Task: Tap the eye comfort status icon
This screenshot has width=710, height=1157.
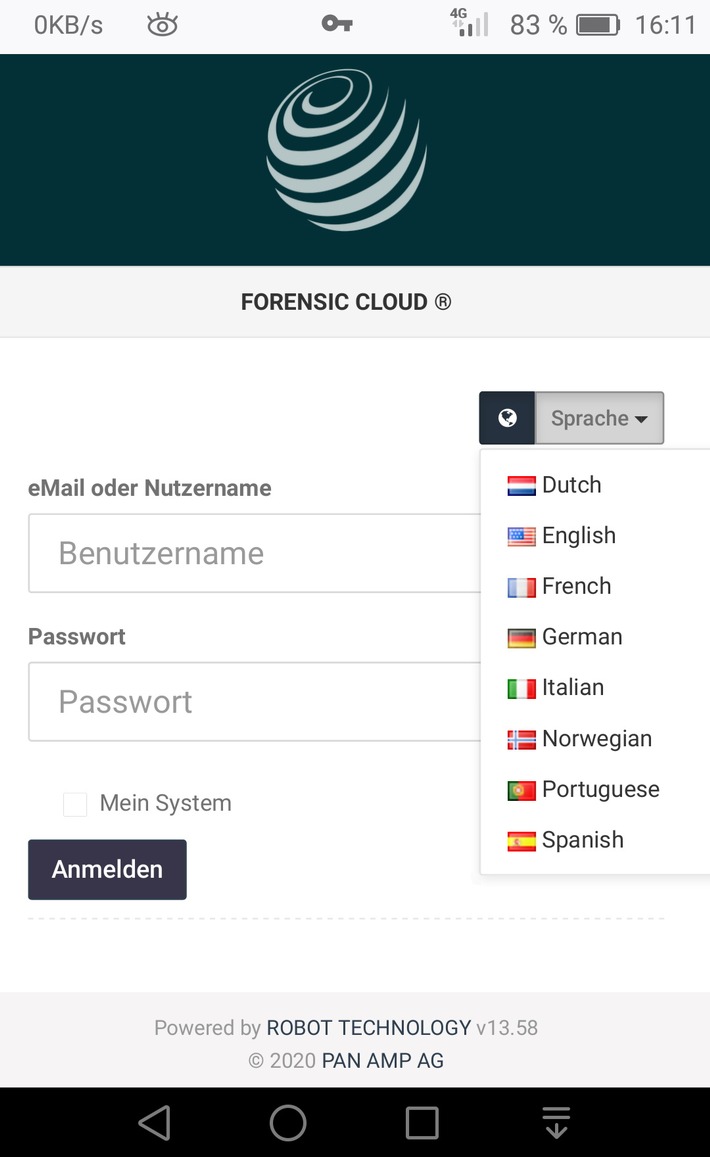Action: click(162, 26)
